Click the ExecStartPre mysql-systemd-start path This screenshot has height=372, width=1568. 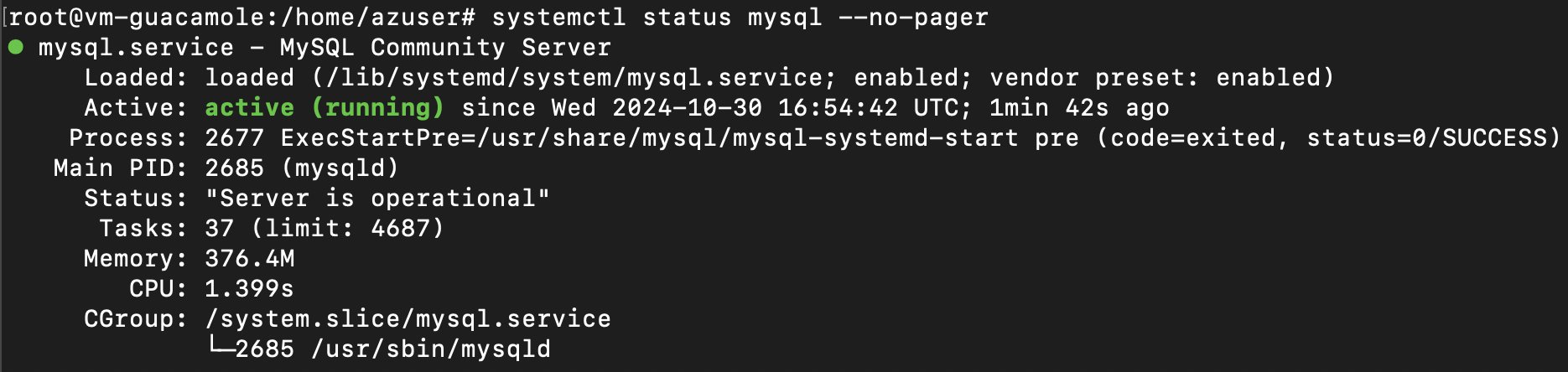click(746, 138)
